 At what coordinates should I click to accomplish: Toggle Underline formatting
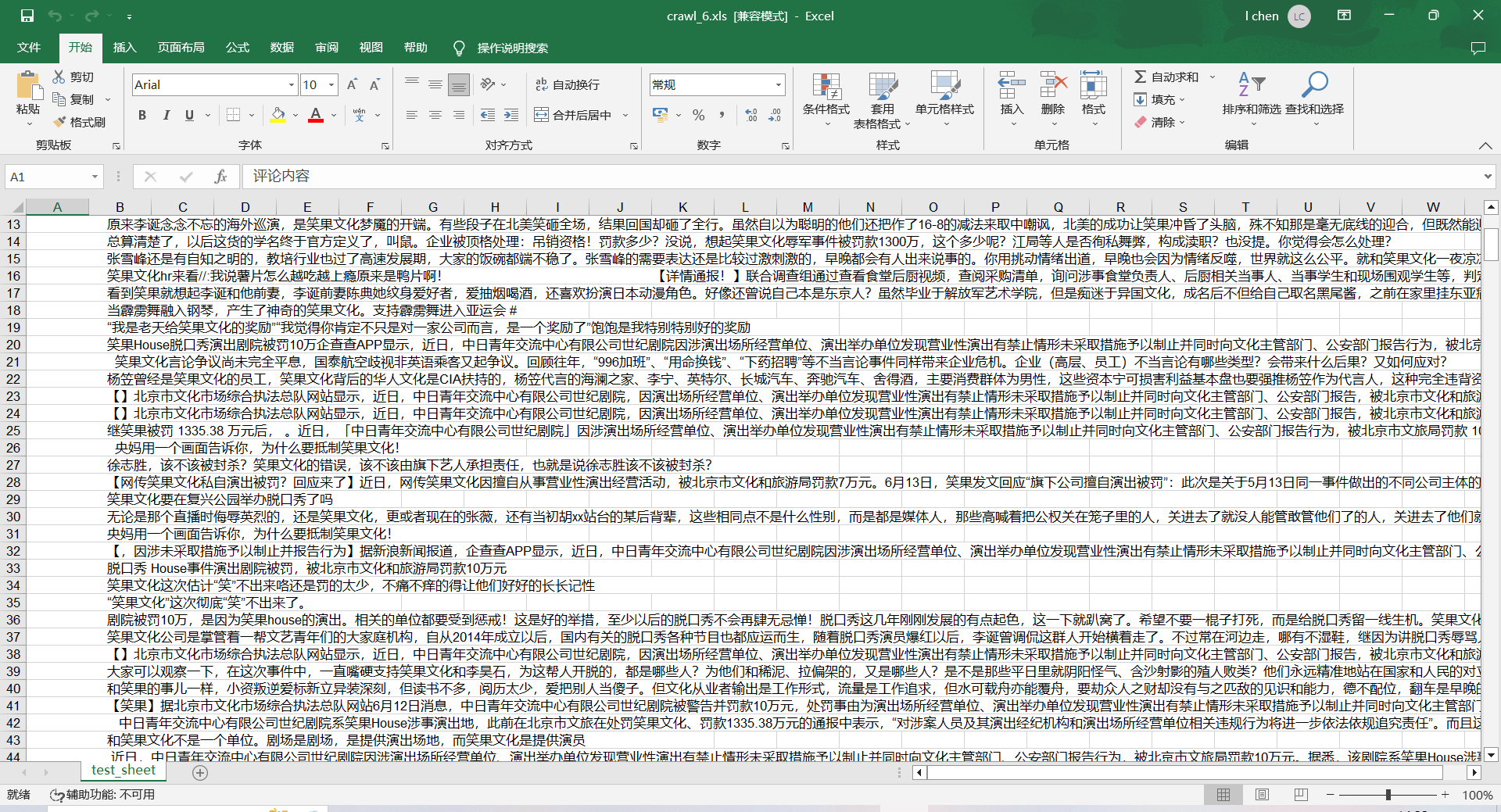click(189, 115)
